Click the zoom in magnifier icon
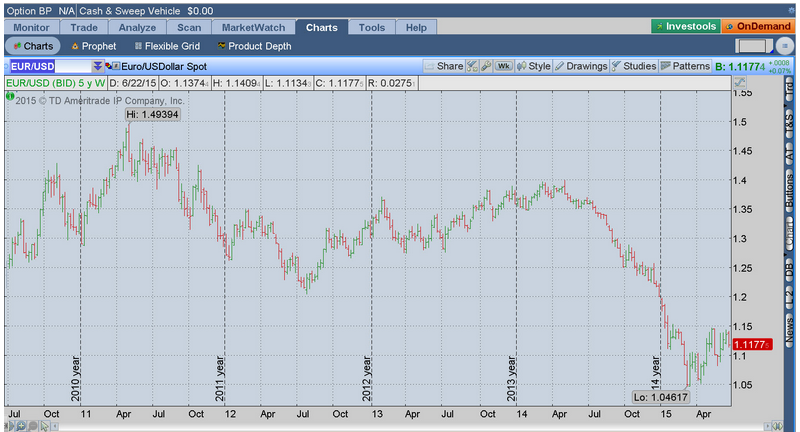 pyautogui.click(x=21, y=426)
